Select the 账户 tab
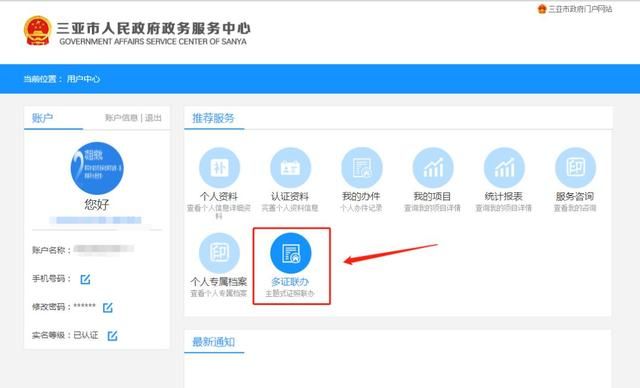The image size is (640, 388). coord(42,118)
